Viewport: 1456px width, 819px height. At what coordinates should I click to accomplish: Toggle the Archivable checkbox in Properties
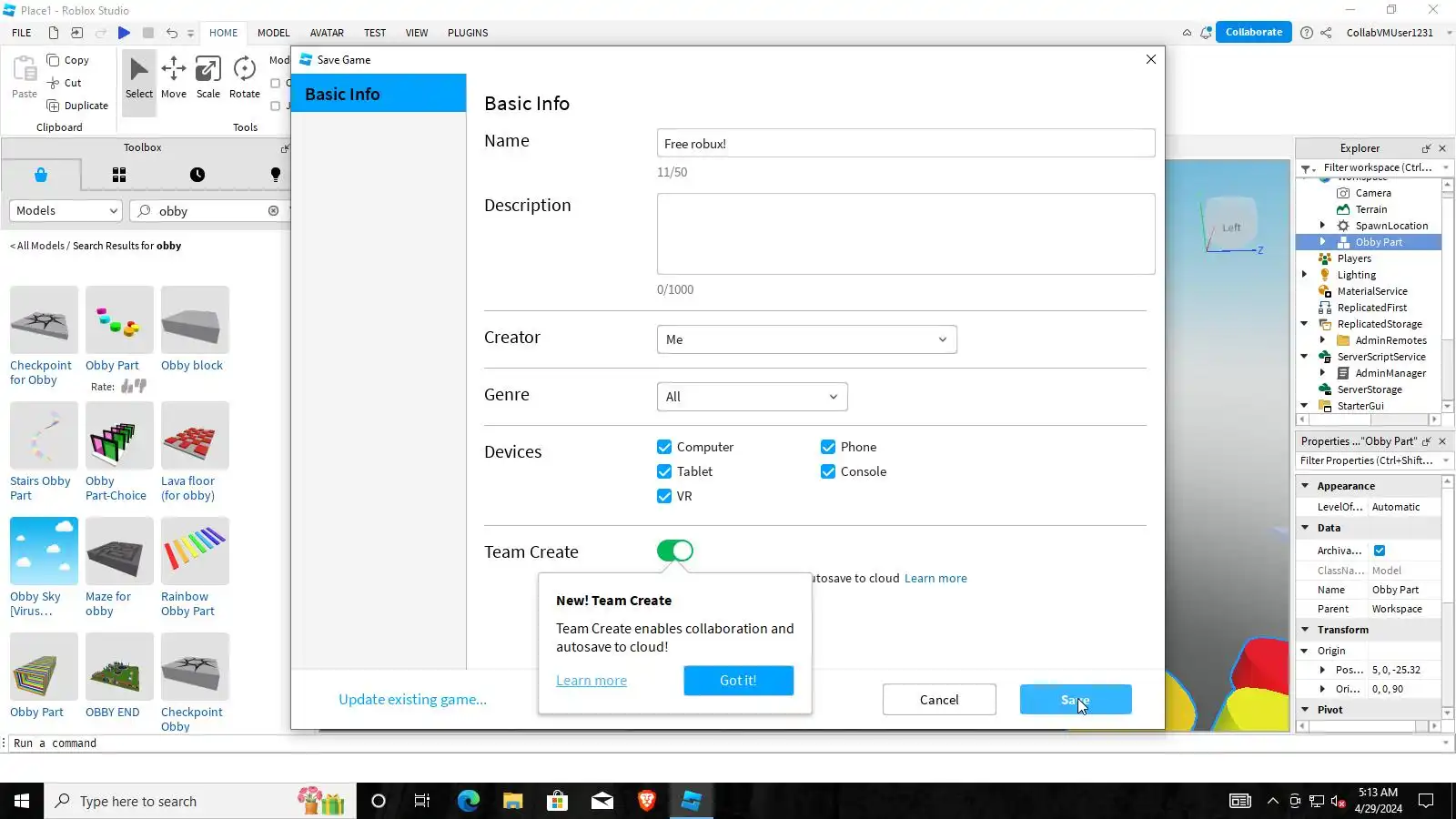click(1380, 551)
